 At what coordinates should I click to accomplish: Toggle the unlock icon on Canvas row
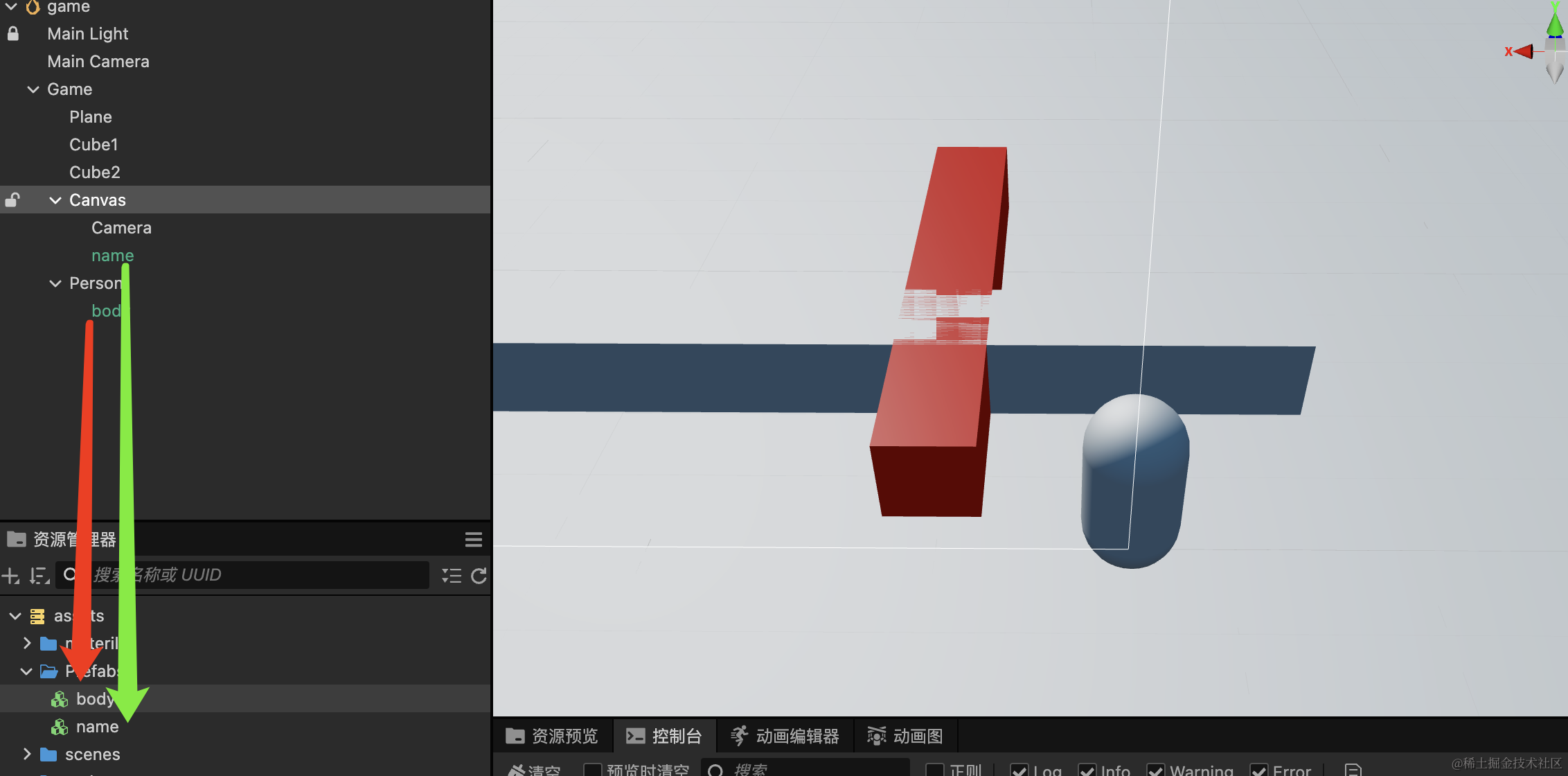click(12, 200)
